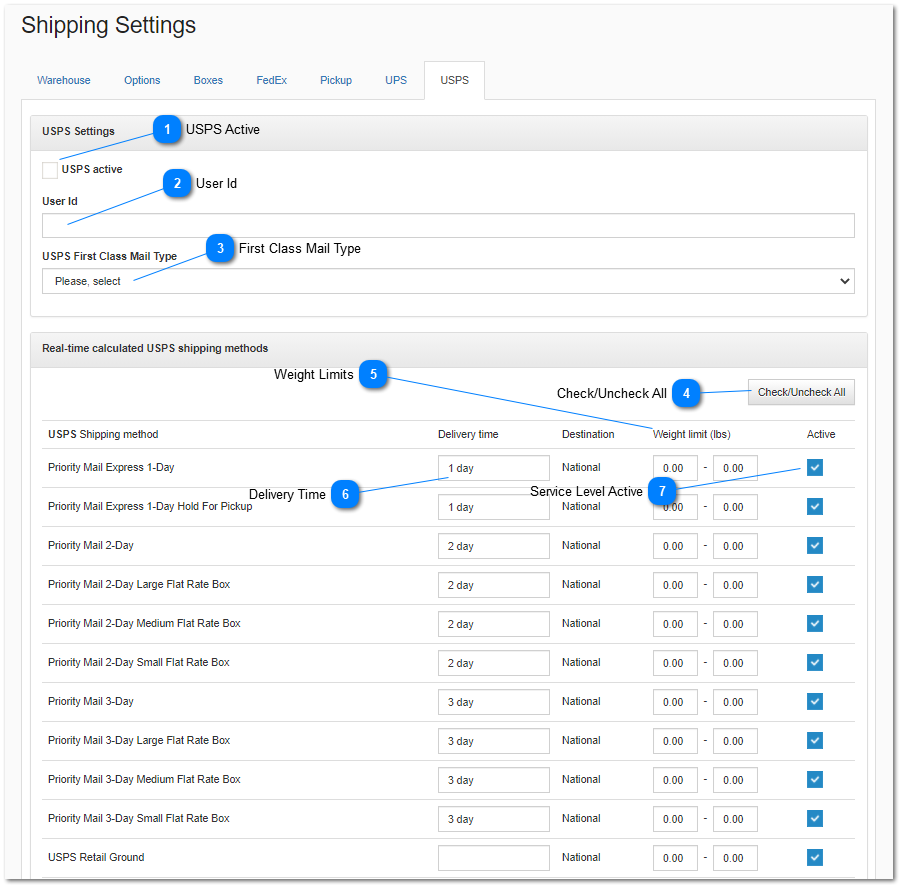The image size is (902, 888).
Task: Focus Priority Mail 2-Day Large Flat Rate minimum weight
Action: click(675, 585)
